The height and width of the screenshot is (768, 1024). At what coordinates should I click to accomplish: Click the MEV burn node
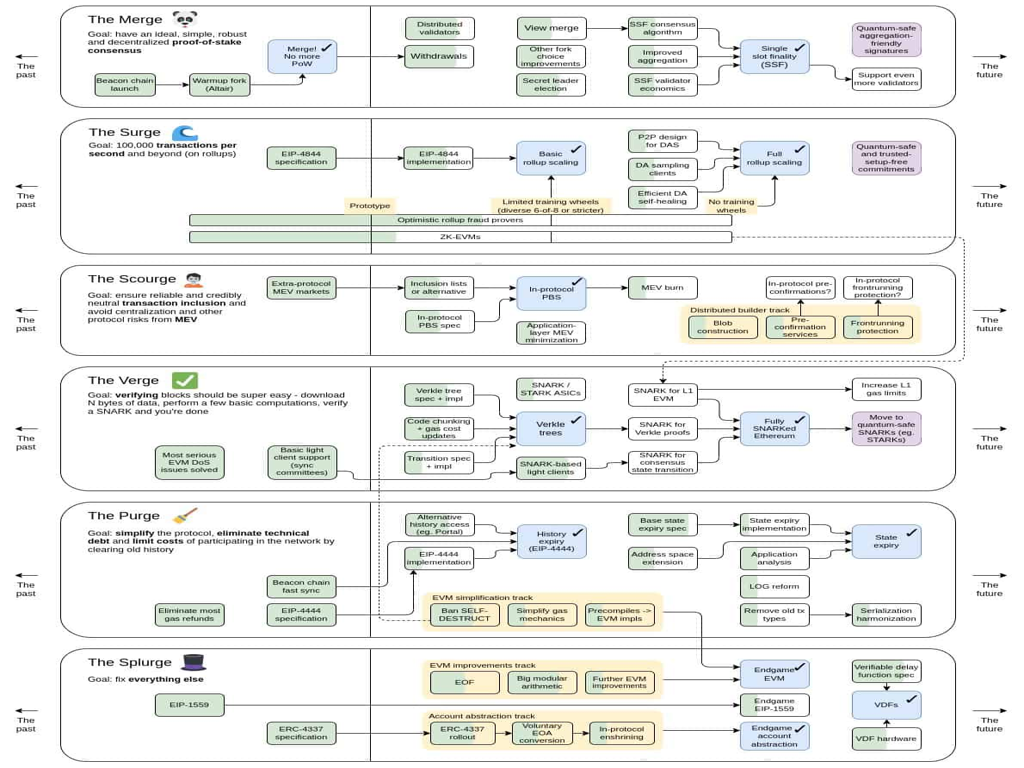pyautogui.click(x=662, y=288)
